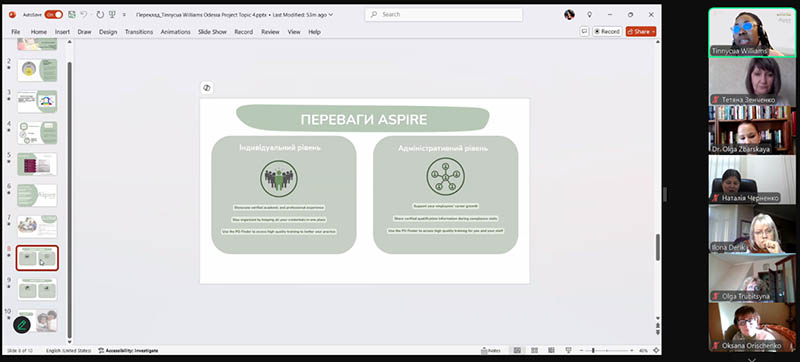The image size is (800, 362).
Task: Select the Animations tab
Action: coord(176,32)
